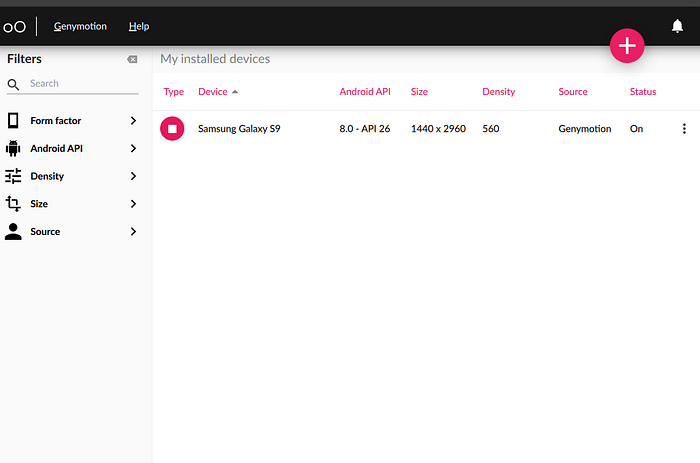The width and height of the screenshot is (700, 463).
Task: Sort devices by Type column
Action: click(174, 92)
